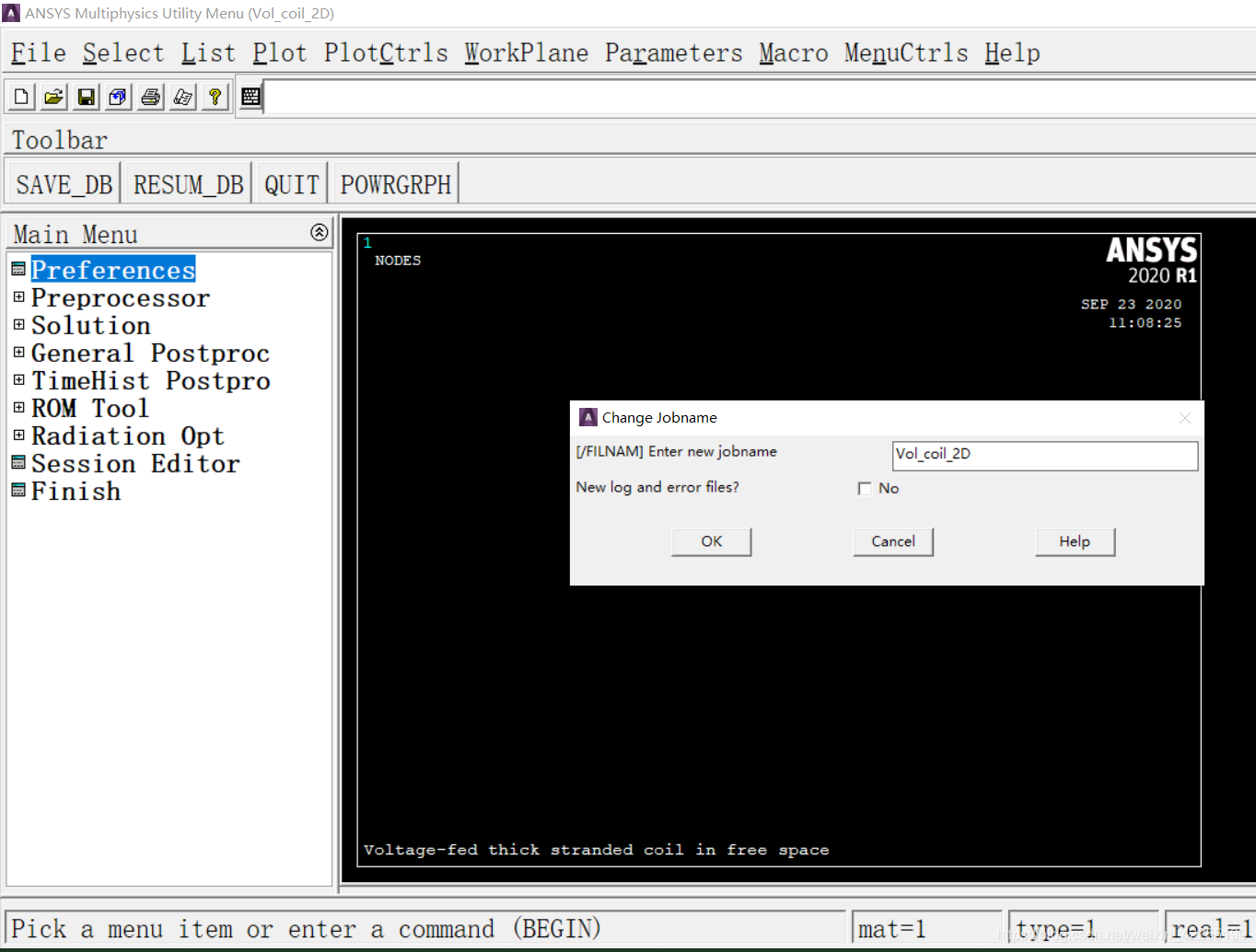Screen dimensions: 1256x952
Task: Collapse the Main Menu panel arrow icon
Action: click(319, 232)
